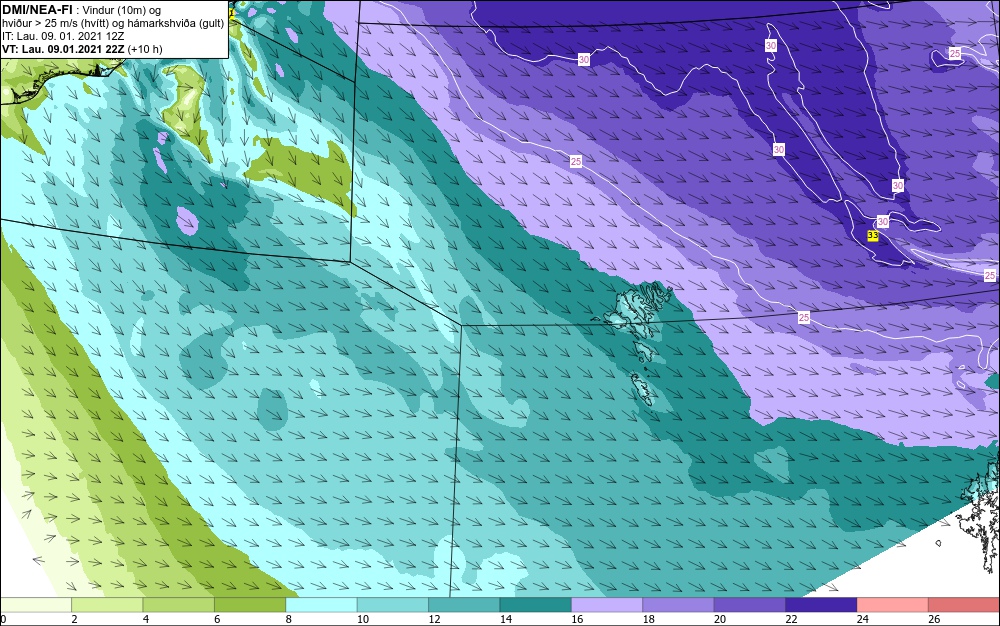Click the 12–14 m/s teal legend swatch
Image resolution: width=1000 pixels, height=626 pixels.
[464, 605]
